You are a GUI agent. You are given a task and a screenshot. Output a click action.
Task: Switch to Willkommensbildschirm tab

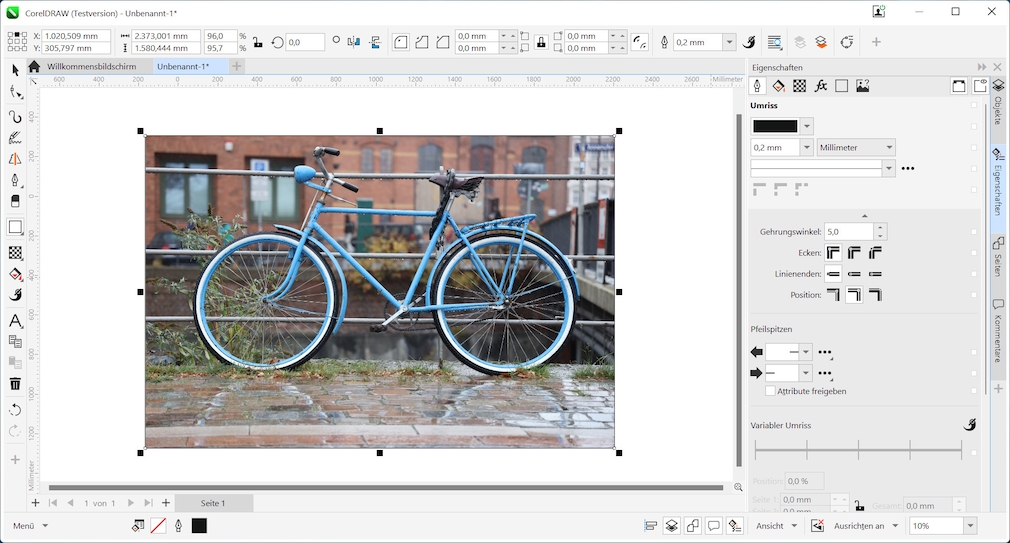tap(91, 66)
